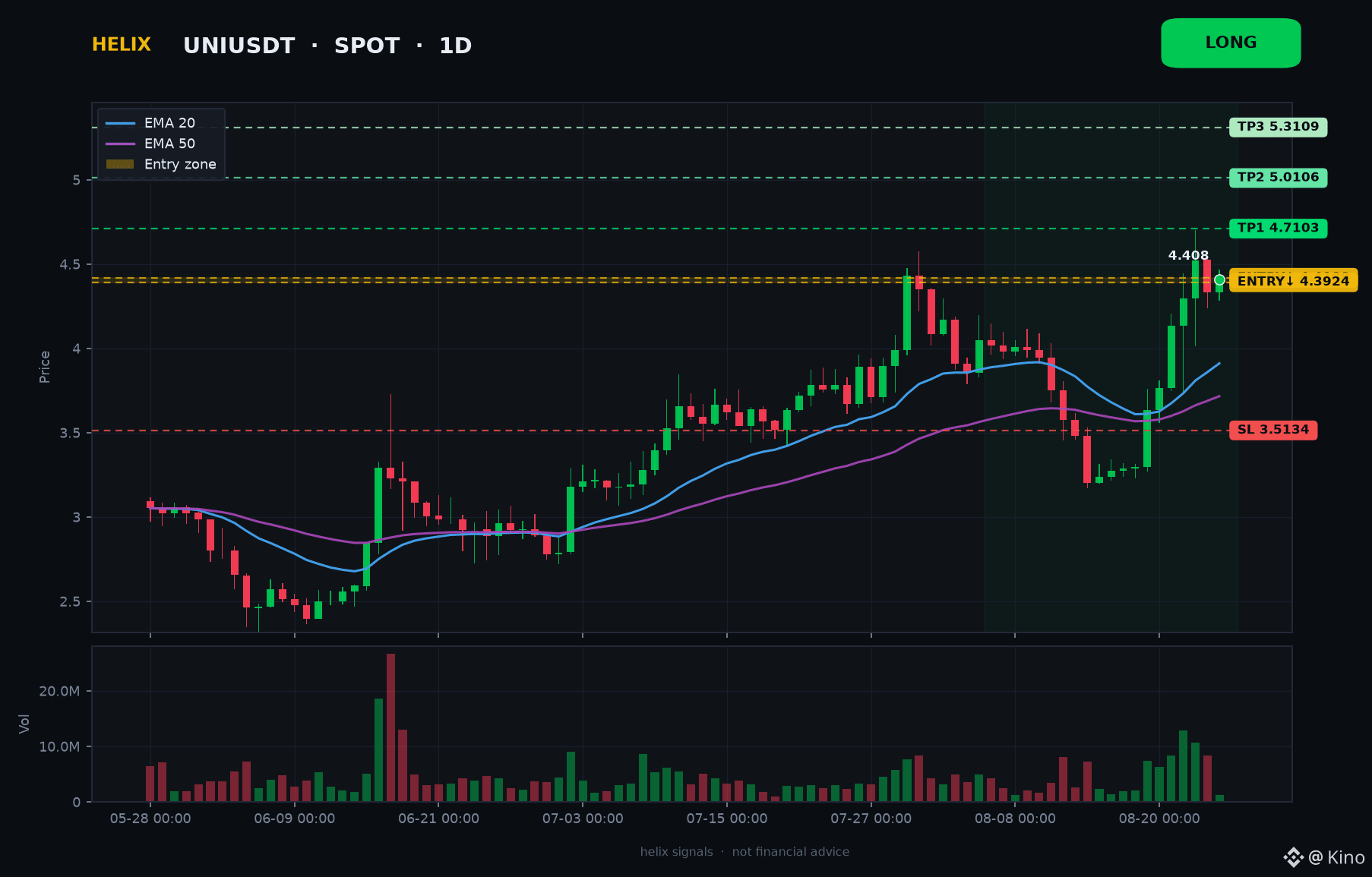Click the 3.5 price axis tick
This screenshot has width=1372, height=877.
(70, 433)
